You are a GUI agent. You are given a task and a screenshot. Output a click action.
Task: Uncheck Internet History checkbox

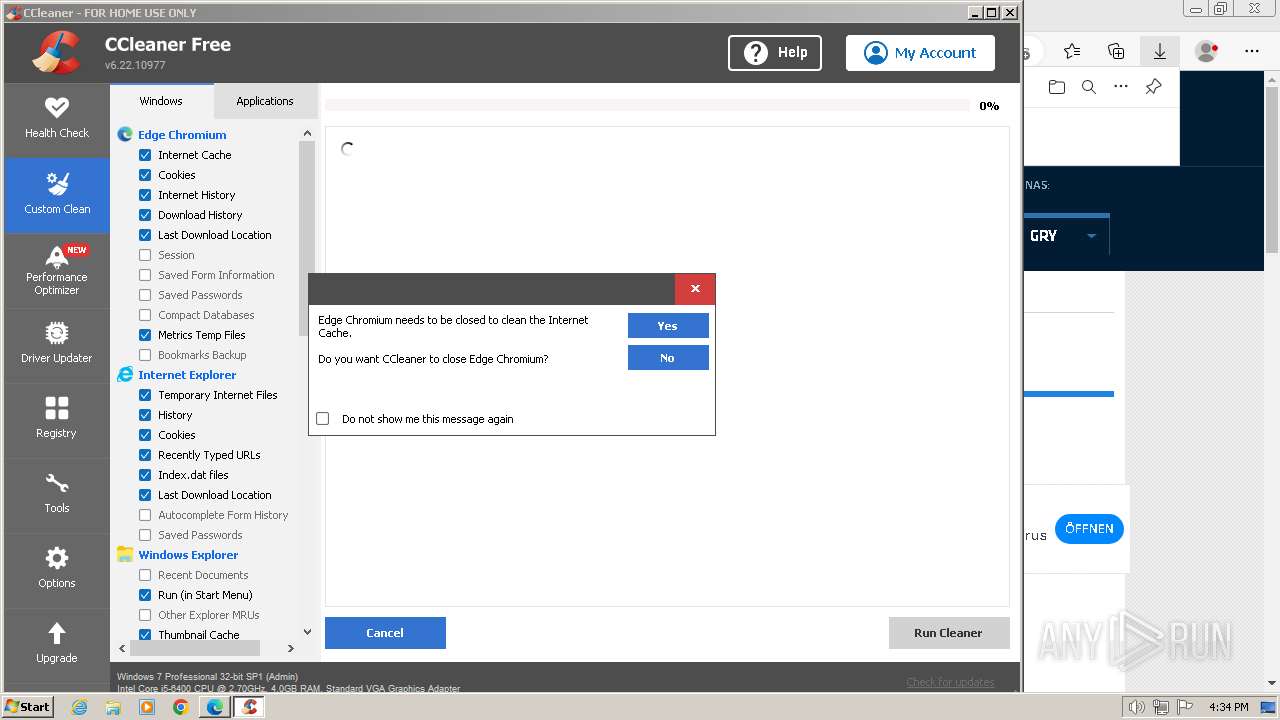pyautogui.click(x=145, y=195)
